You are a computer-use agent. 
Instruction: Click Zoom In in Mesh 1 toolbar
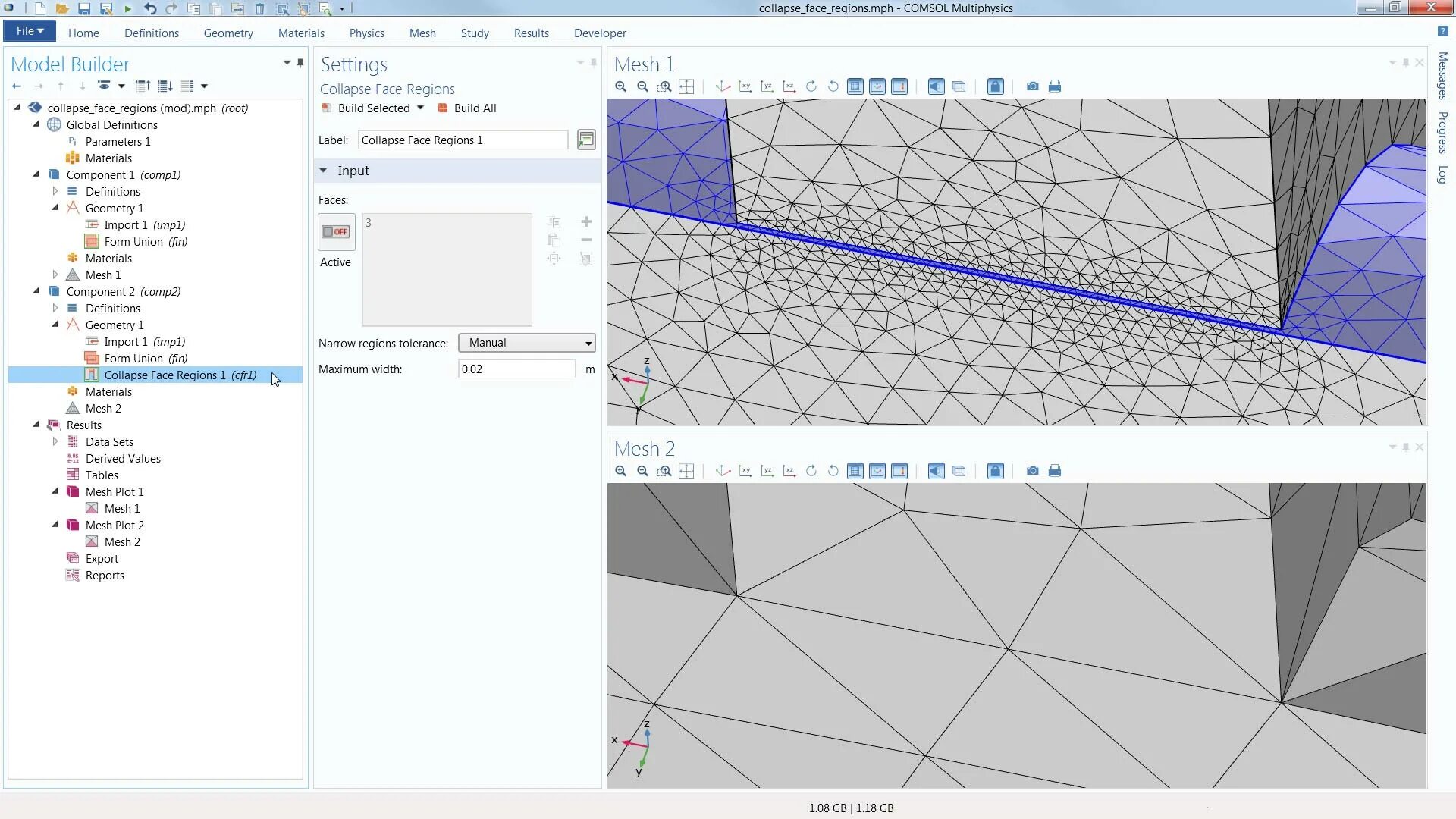coord(620,86)
